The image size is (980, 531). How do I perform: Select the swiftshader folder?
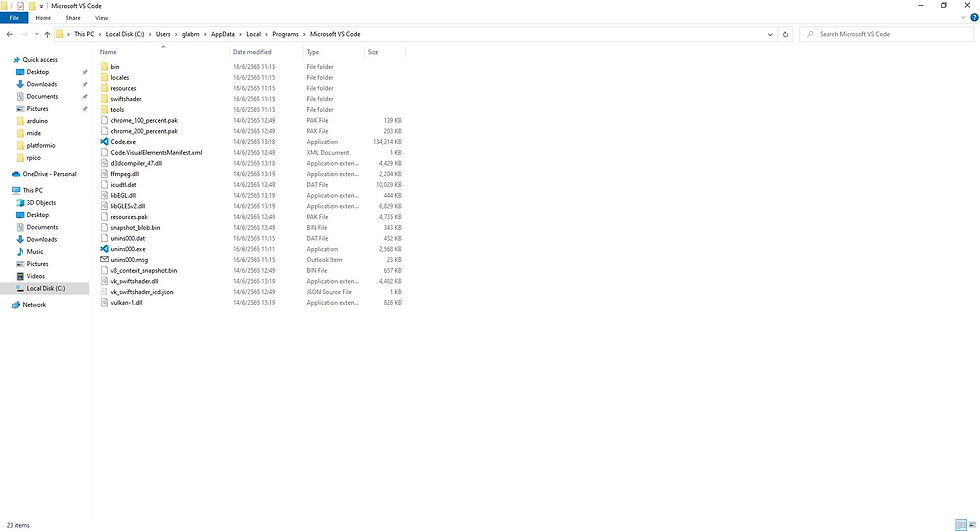tap(126, 99)
